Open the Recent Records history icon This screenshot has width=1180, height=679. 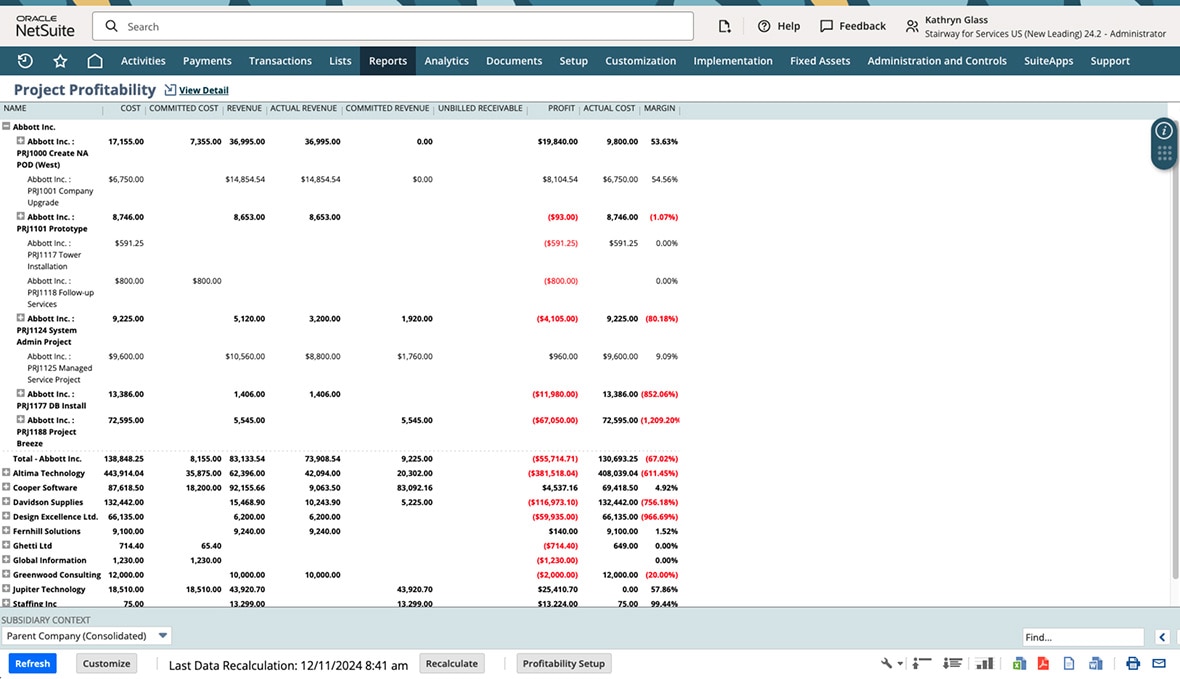[x=26, y=61]
